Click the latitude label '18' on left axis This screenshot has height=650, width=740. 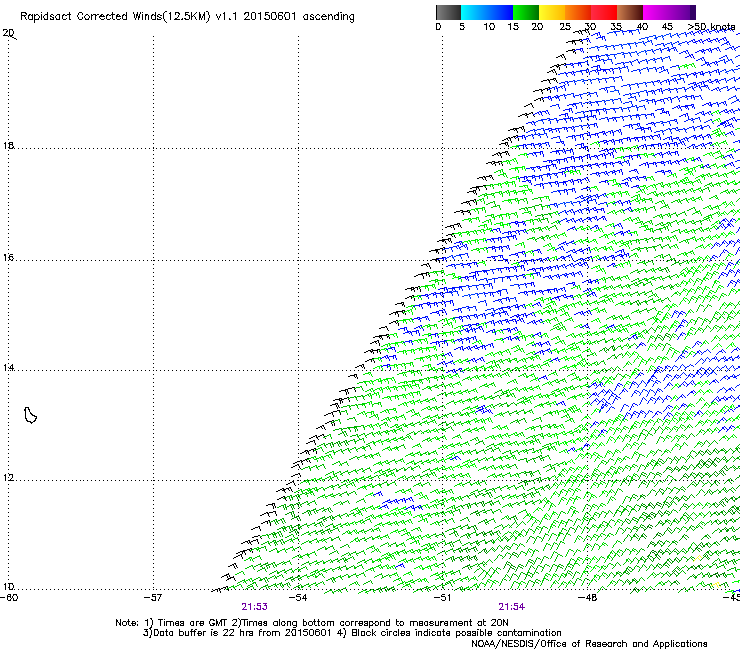tap(8, 145)
